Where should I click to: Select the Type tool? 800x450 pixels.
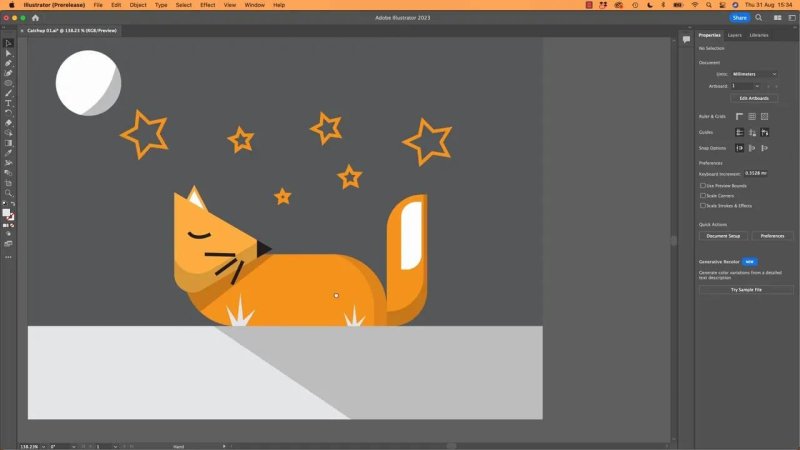pyautogui.click(x=8, y=103)
